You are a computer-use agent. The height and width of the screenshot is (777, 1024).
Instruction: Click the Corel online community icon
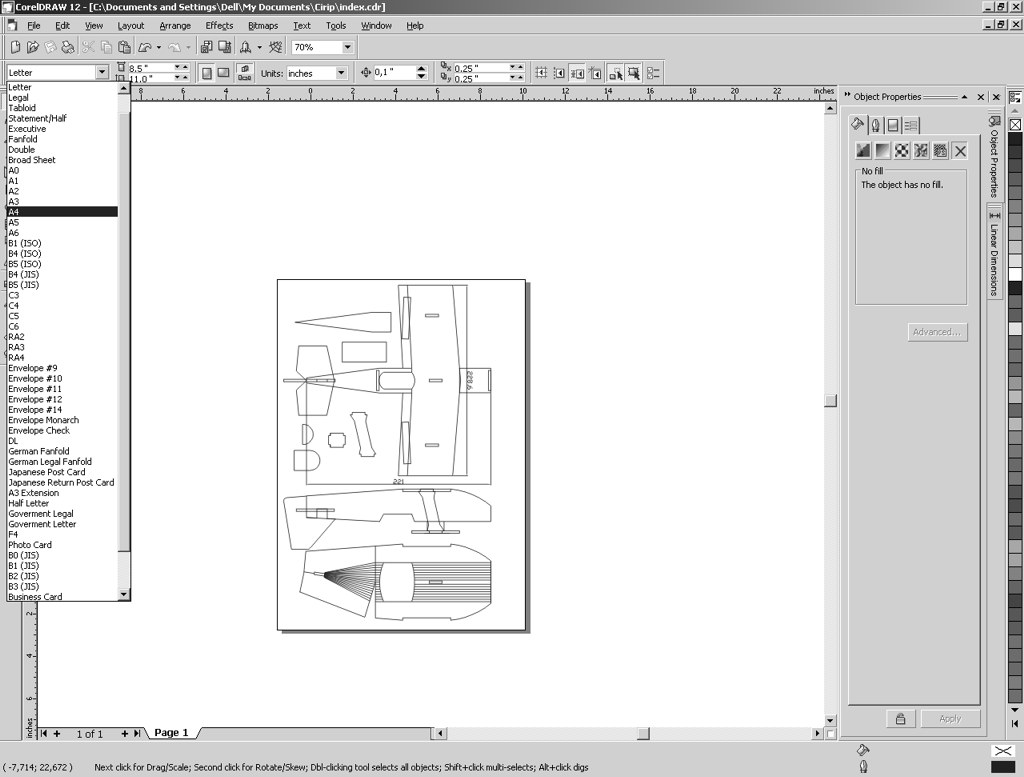(276, 47)
